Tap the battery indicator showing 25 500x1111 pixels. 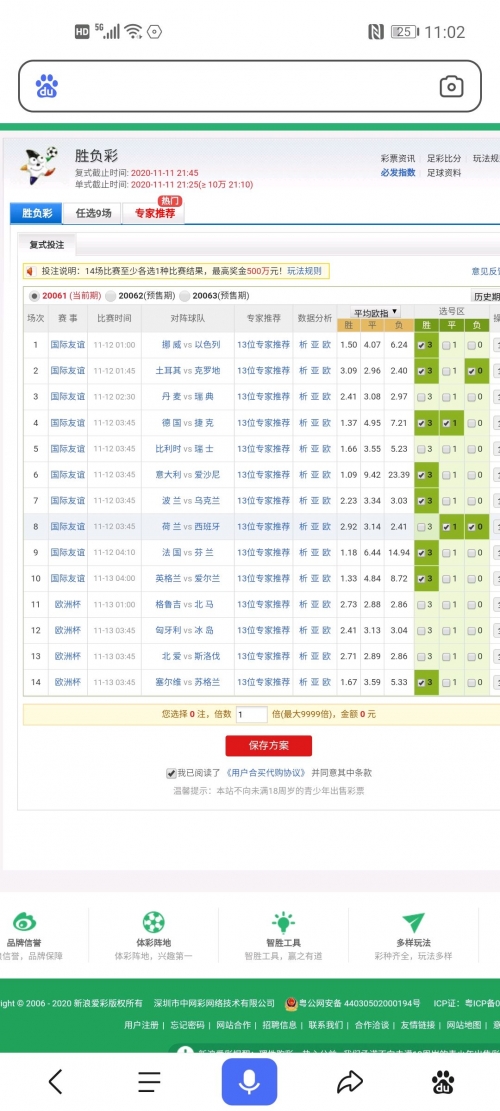pos(404,31)
